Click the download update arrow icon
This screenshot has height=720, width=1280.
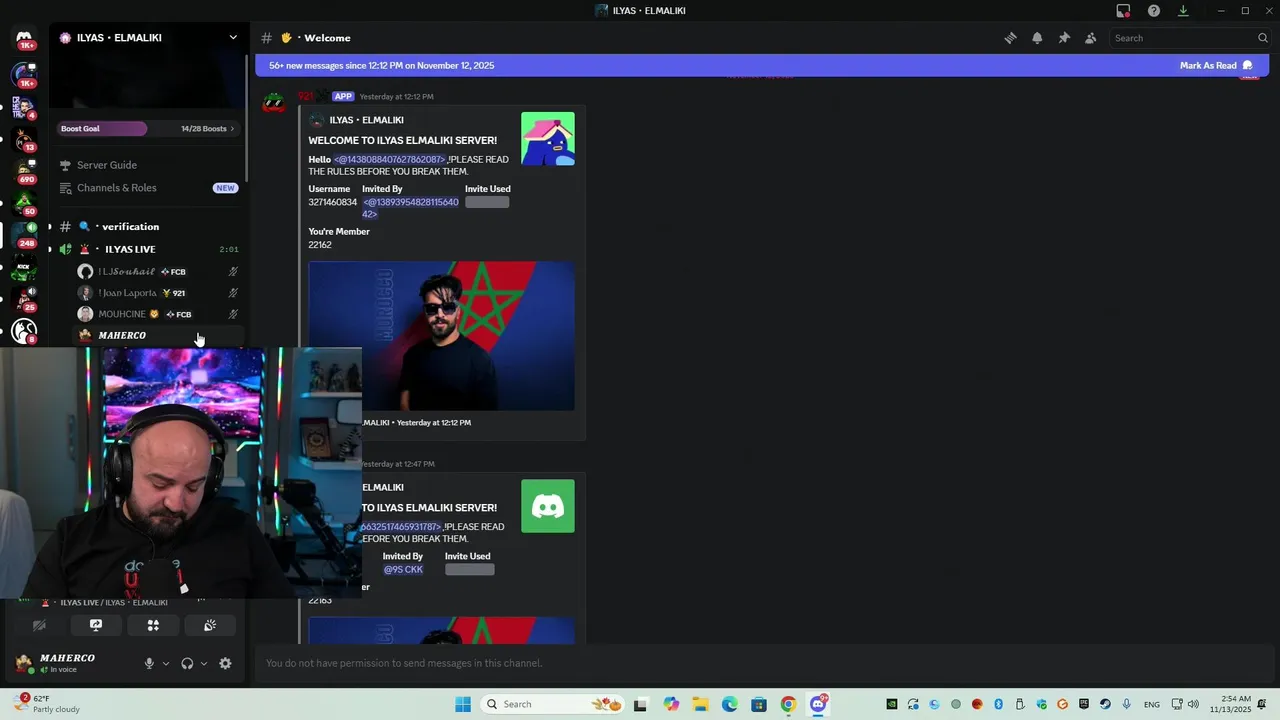(x=1183, y=11)
